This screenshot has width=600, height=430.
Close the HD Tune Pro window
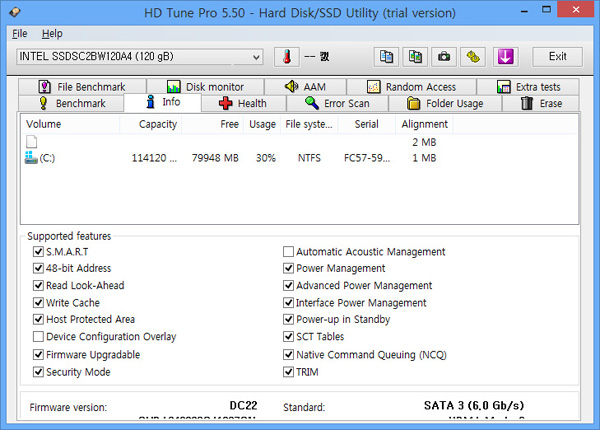coord(576,10)
